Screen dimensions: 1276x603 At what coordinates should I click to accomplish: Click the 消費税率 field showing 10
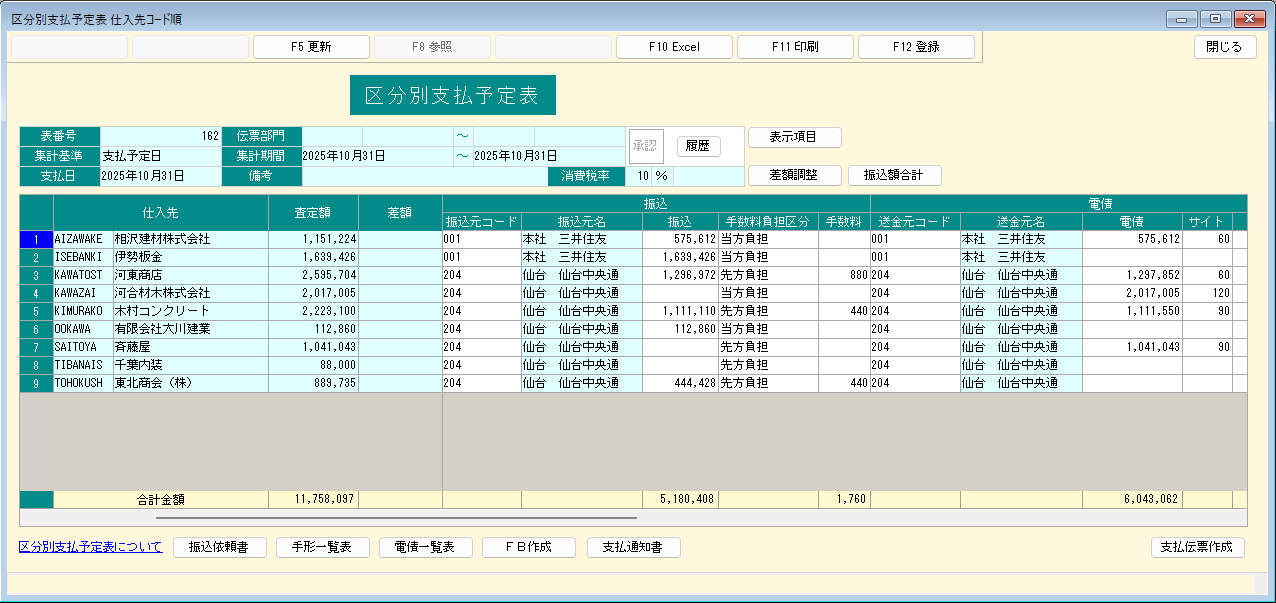coord(638,176)
